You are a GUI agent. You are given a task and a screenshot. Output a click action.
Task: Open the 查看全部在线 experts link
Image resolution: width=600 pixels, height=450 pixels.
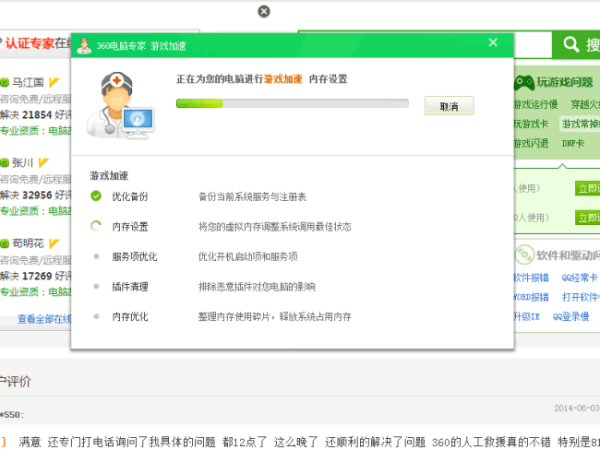tap(42, 320)
